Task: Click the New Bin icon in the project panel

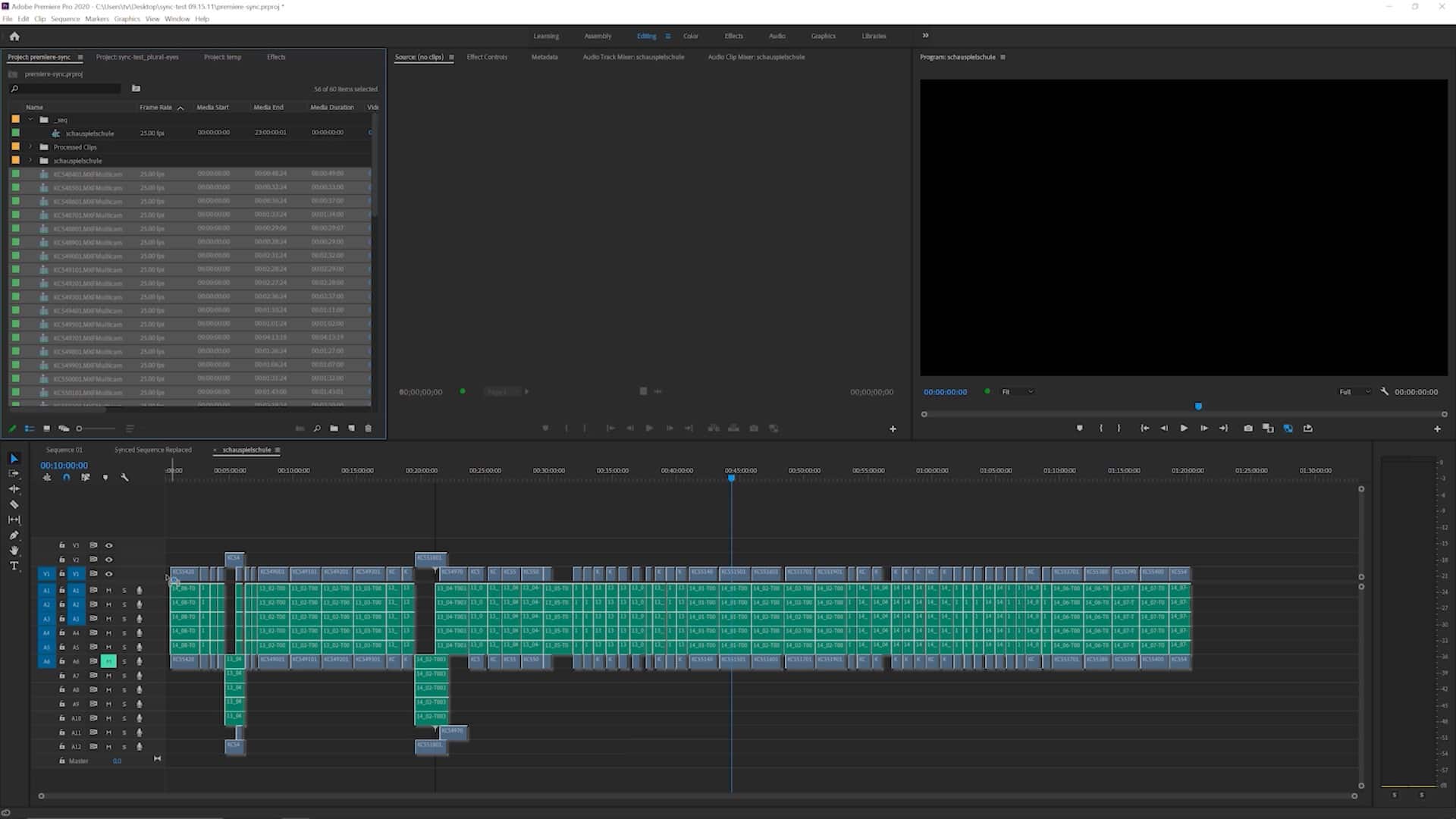Action: (x=334, y=428)
